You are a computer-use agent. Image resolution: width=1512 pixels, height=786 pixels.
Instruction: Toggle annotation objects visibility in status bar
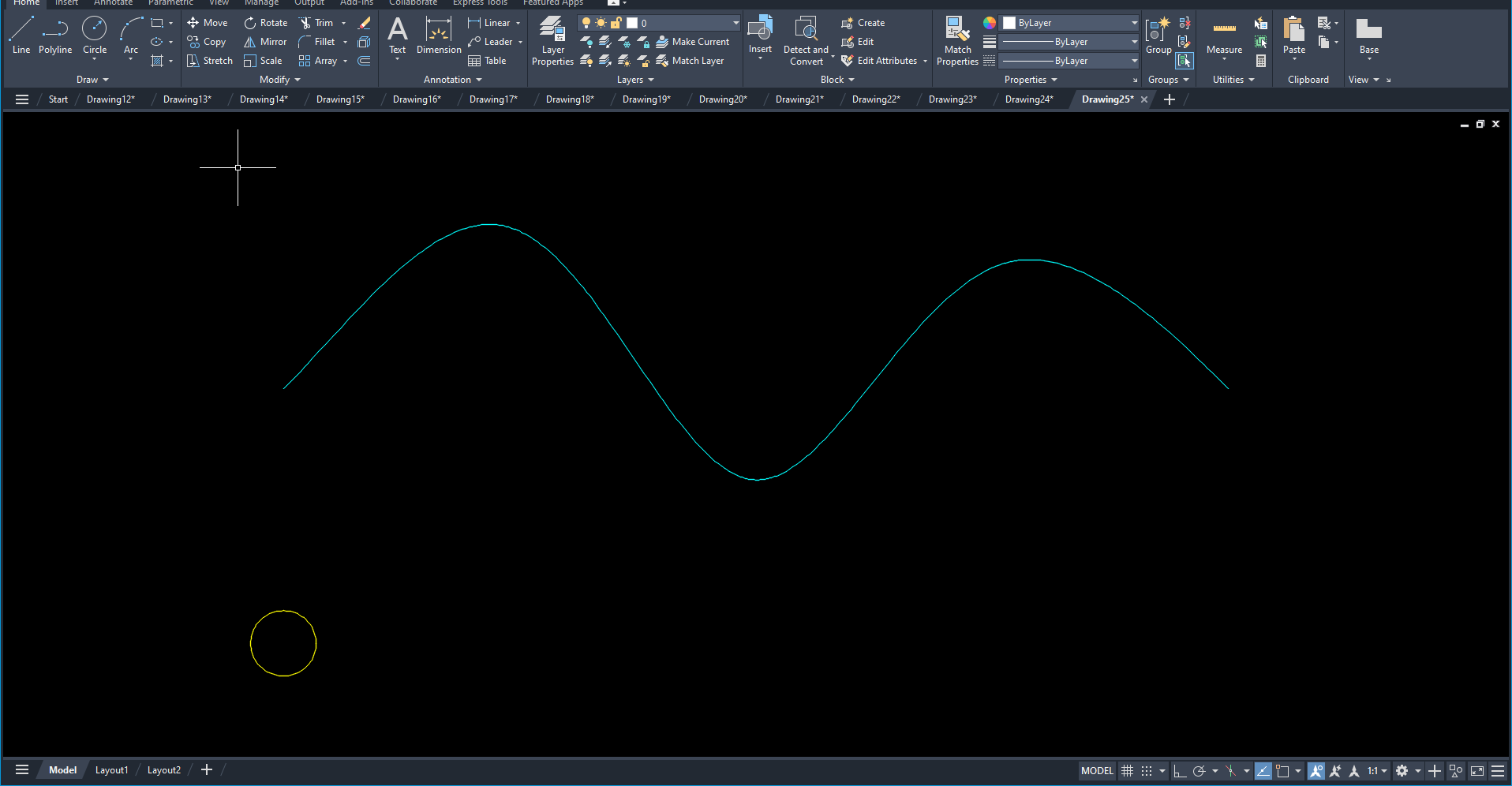(1316, 771)
